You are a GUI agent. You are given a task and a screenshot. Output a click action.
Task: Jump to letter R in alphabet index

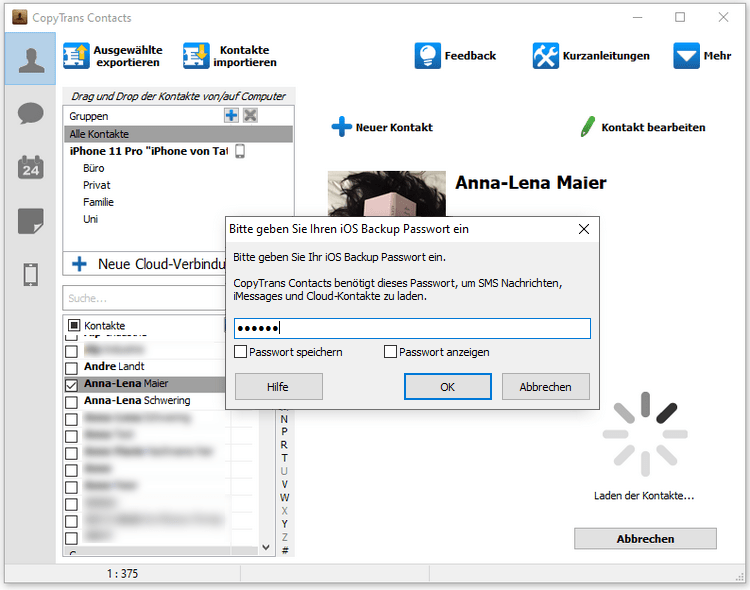point(284,445)
